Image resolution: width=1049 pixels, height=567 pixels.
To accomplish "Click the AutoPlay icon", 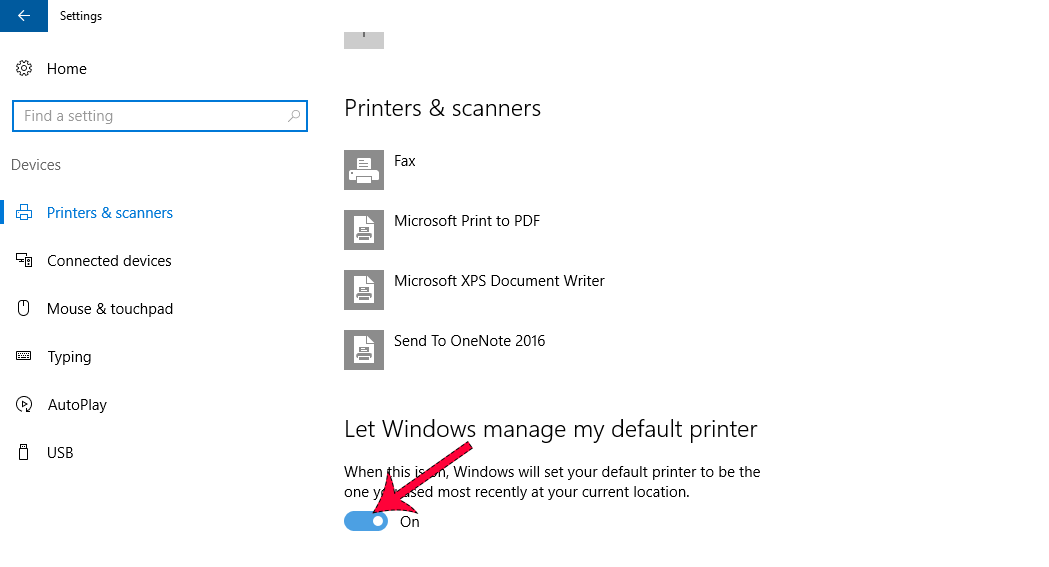I will (24, 405).
